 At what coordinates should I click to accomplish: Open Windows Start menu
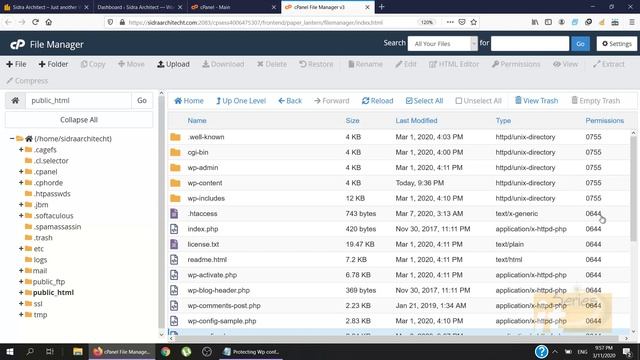point(10,352)
